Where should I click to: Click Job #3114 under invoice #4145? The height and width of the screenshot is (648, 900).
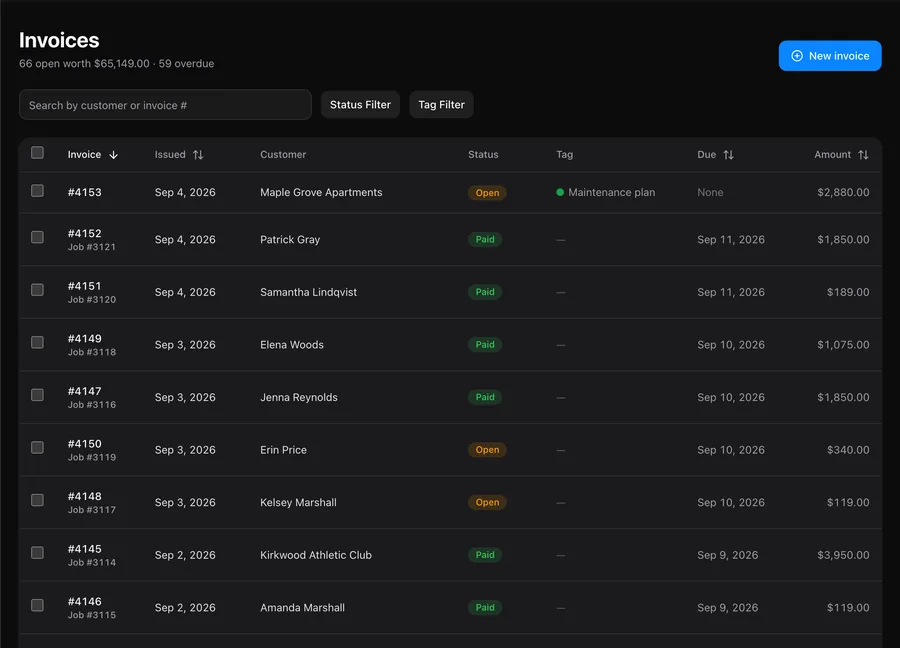click(92, 562)
